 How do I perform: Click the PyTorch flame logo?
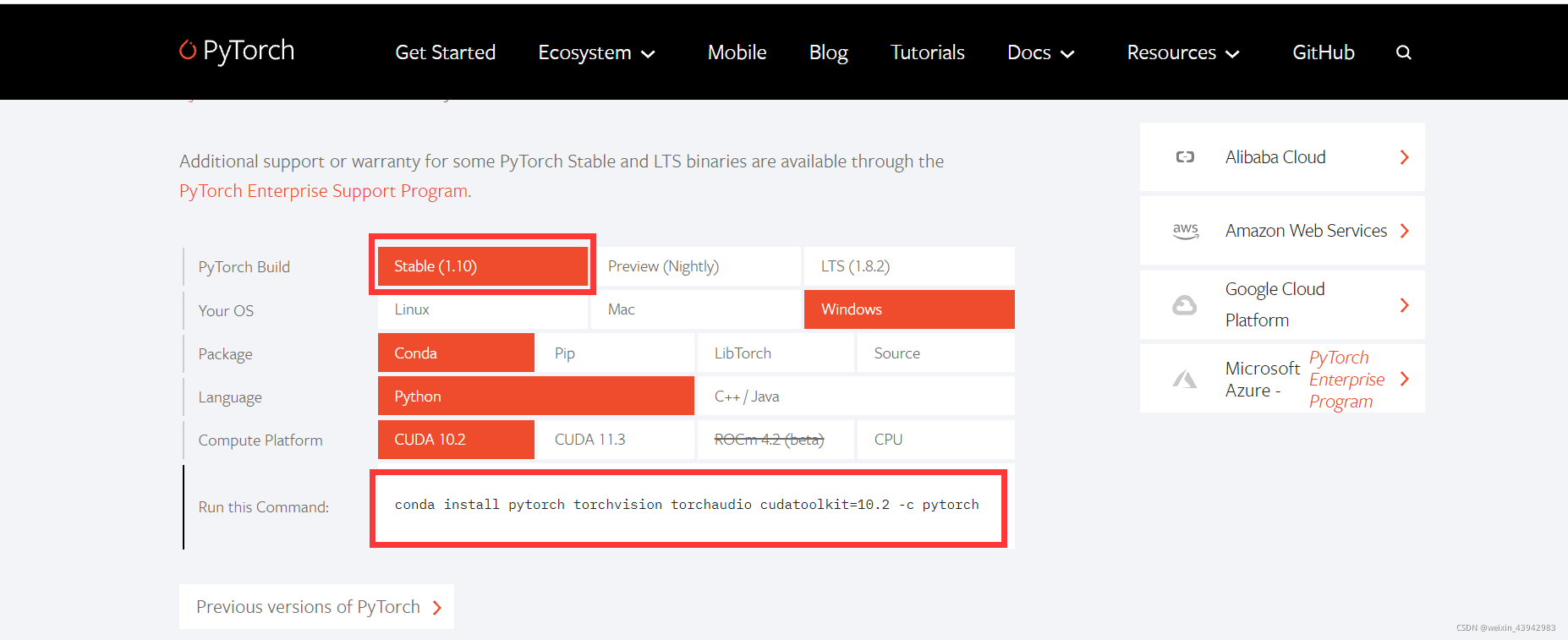coord(188,50)
